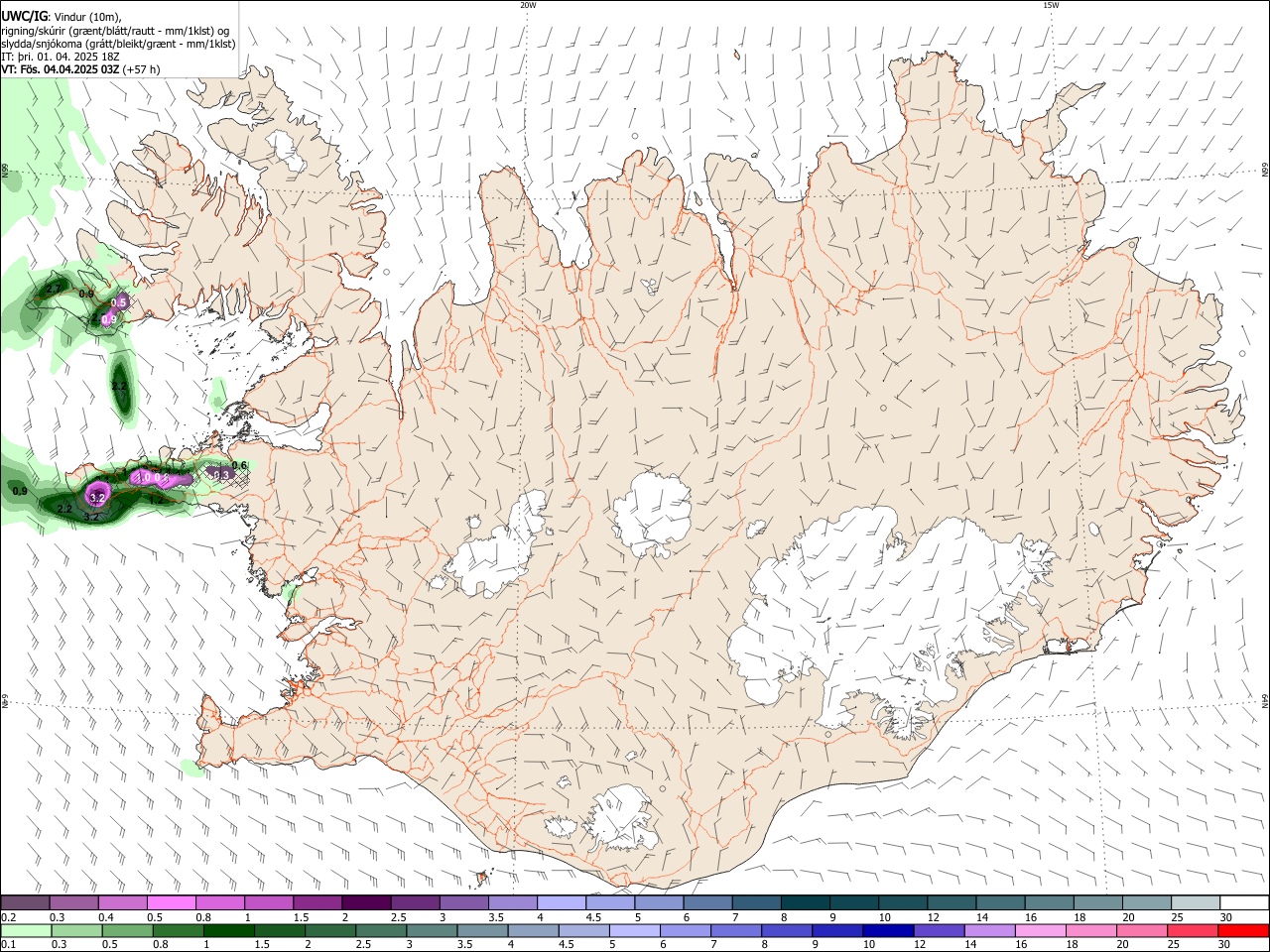Click the 2.2 value in the isolated oval rain cell
This screenshot has height=952, width=1270.
coord(120,386)
